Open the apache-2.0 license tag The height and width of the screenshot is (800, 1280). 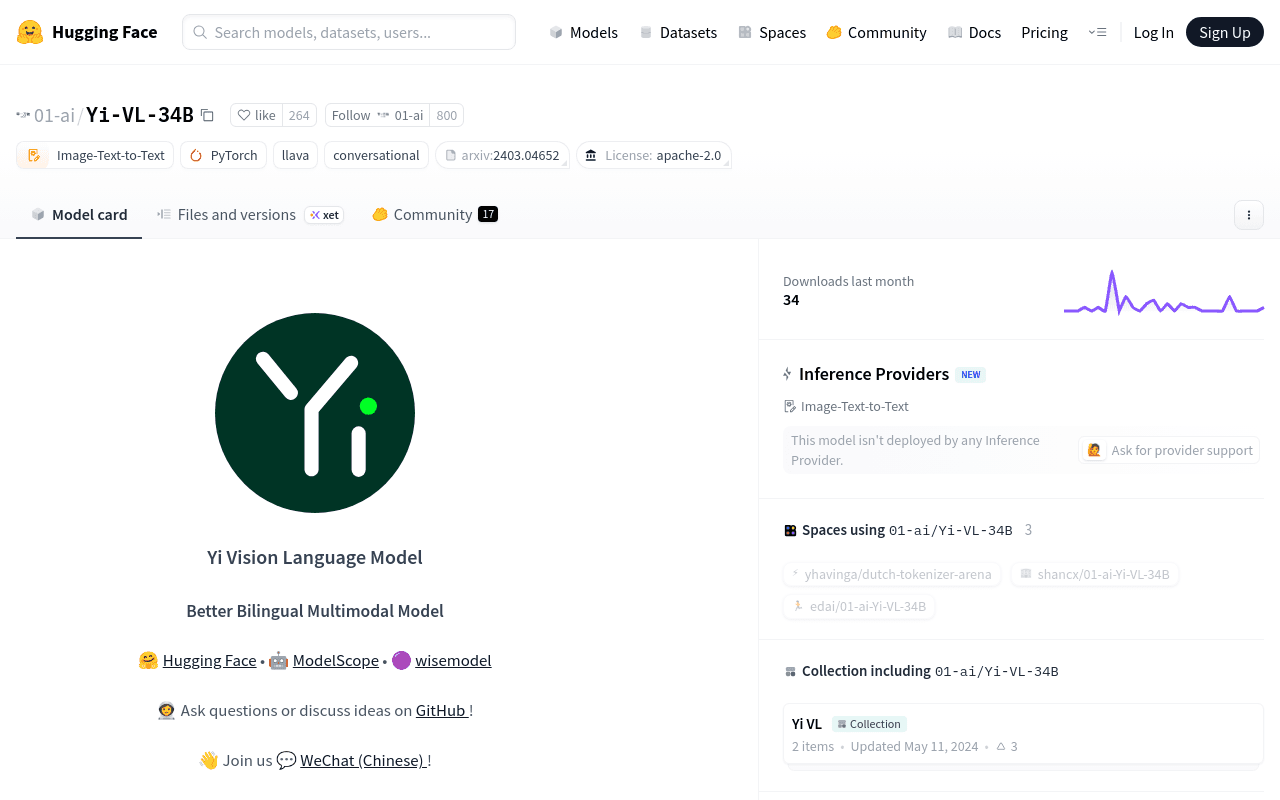tap(653, 155)
